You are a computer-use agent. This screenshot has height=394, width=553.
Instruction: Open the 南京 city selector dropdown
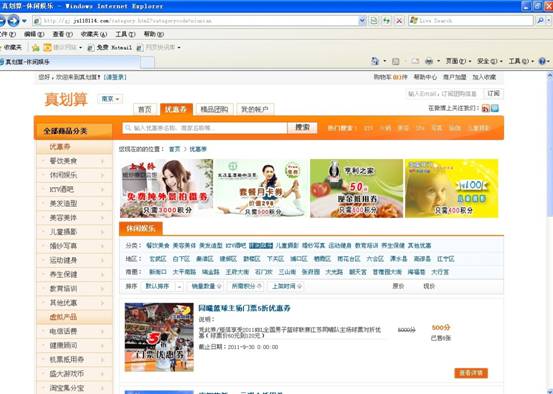click(110, 99)
